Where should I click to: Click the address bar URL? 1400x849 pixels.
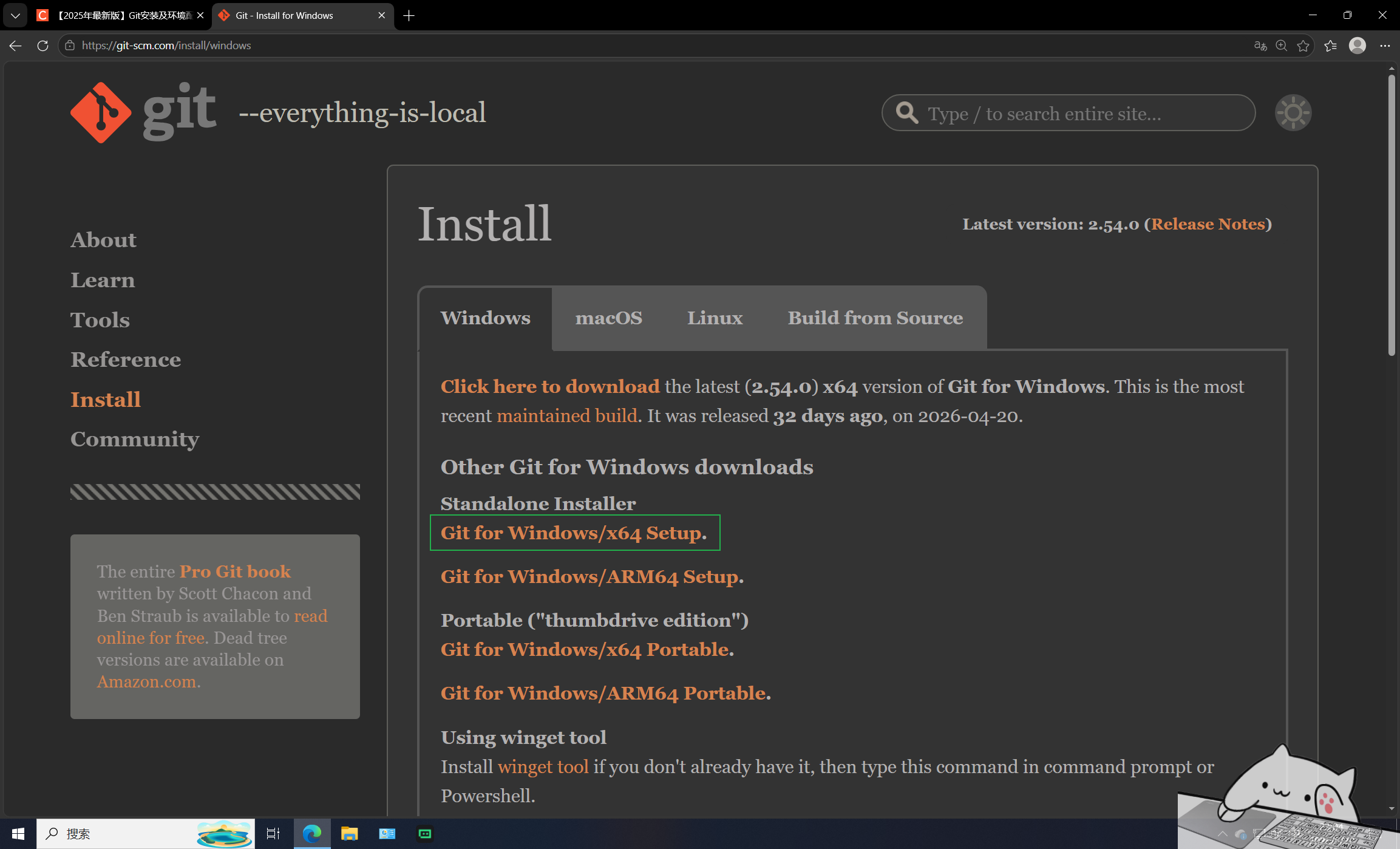click(166, 46)
